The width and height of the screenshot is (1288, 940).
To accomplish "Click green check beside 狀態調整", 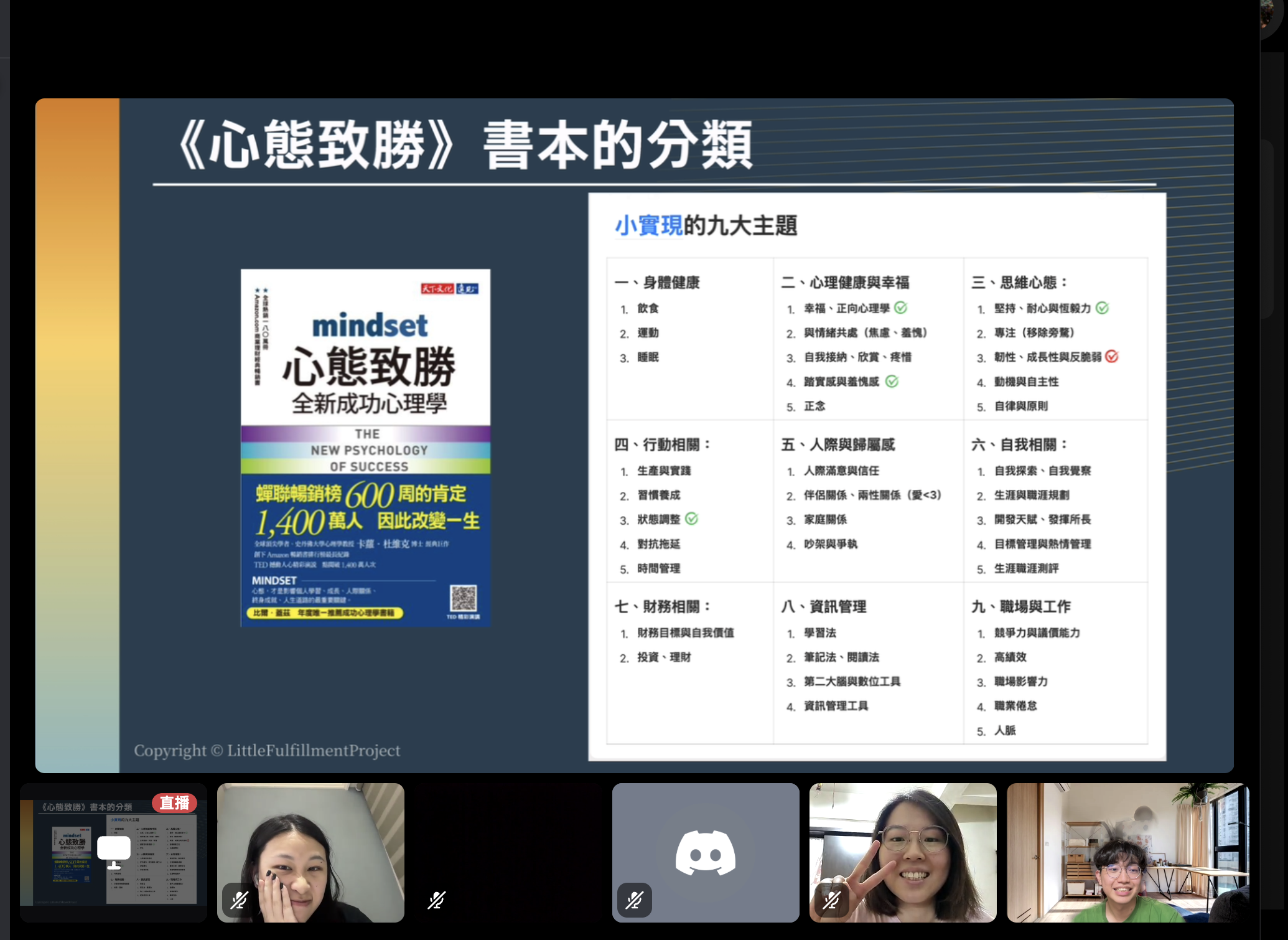I will tap(691, 519).
